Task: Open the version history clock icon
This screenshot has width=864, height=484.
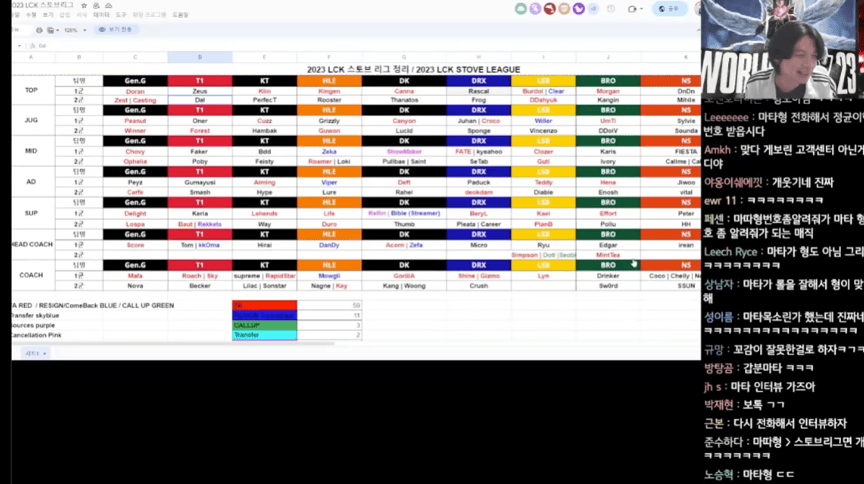Action: (611, 9)
